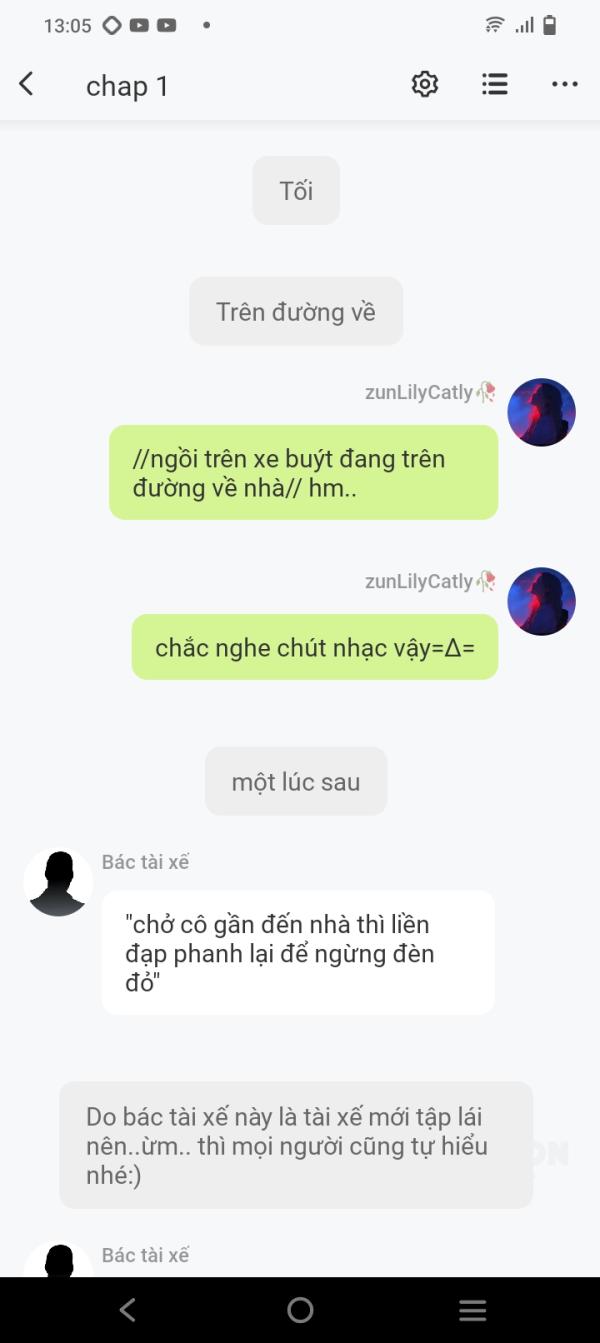Viewport: 600px width, 1343px height.
Task: Open the second zunLilyCatly avatar
Action: [542, 601]
